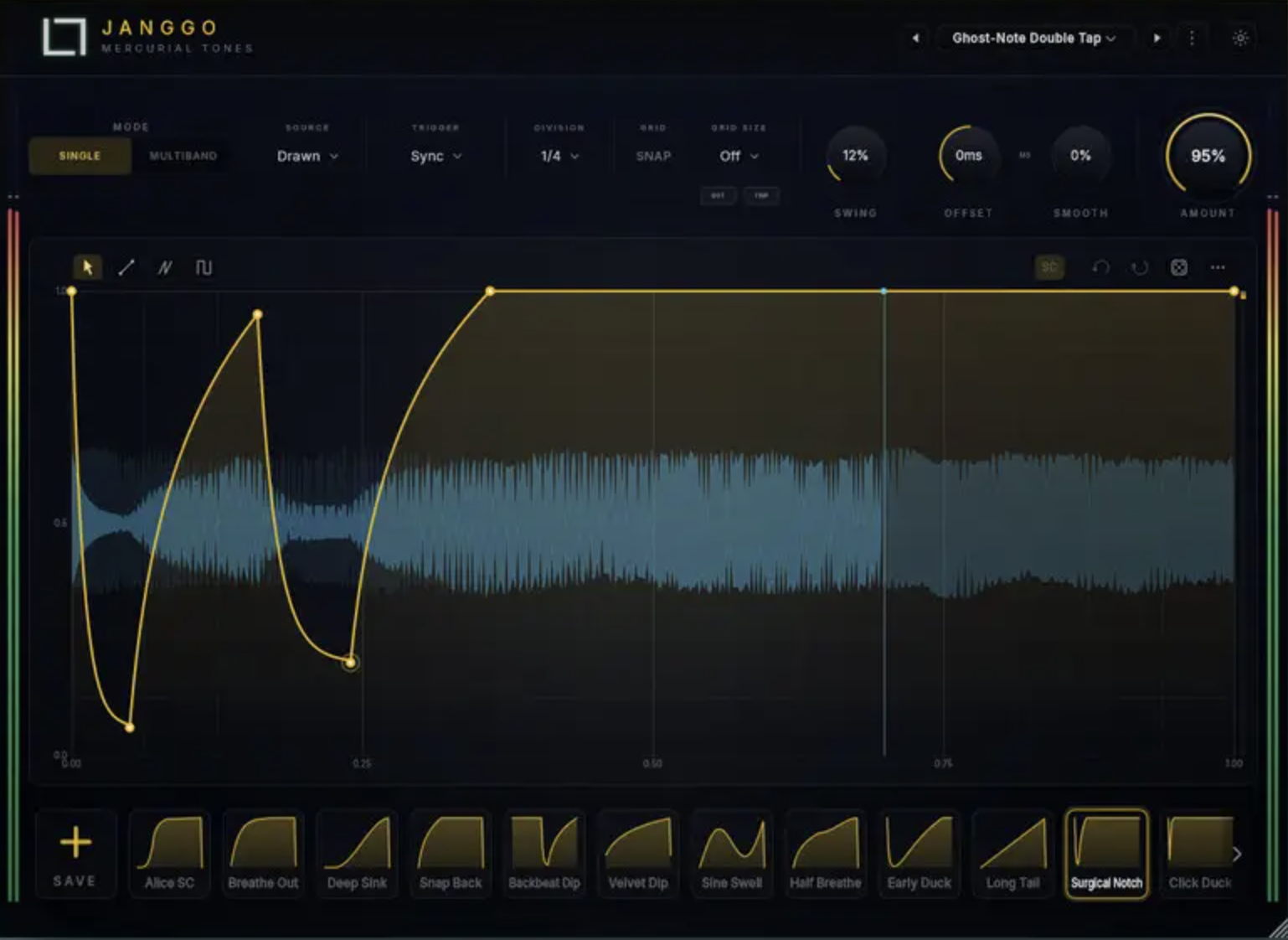Click the peak node between the two dips
The image size is (1288, 940).
pyautogui.click(x=258, y=314)
